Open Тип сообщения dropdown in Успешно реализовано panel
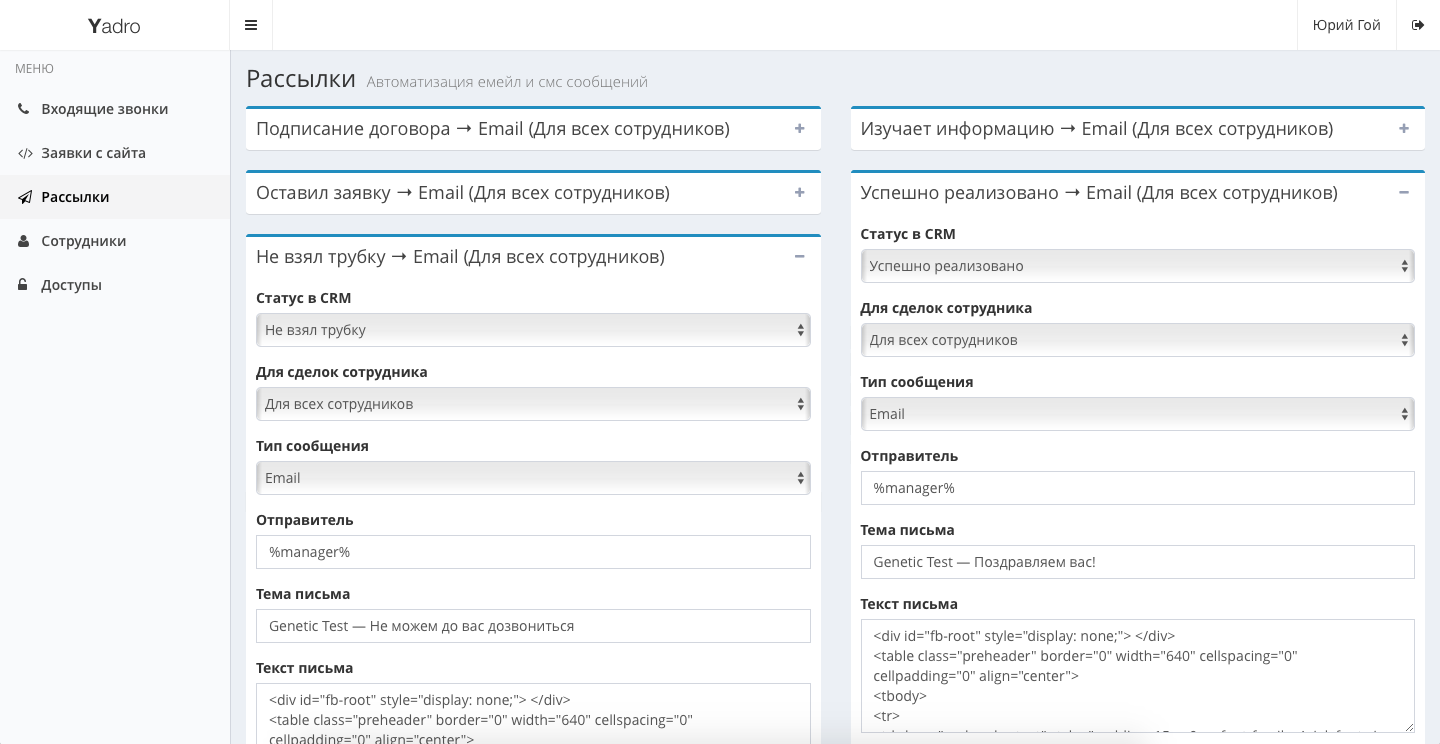 (1137, 414)
